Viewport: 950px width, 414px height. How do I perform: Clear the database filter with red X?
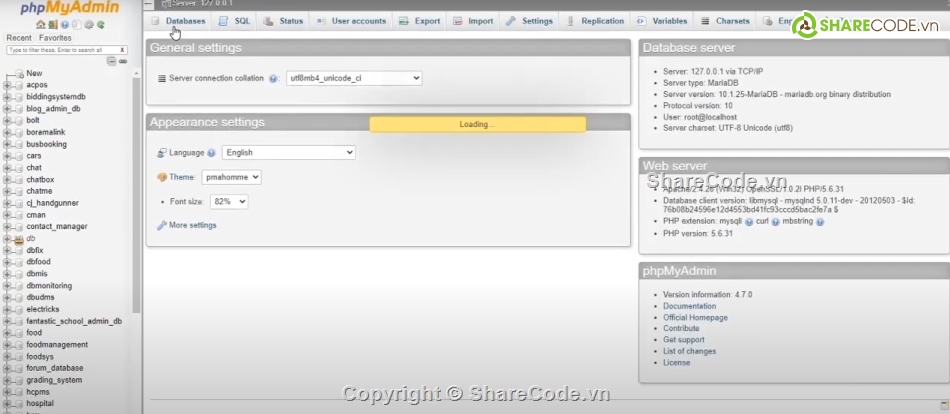coord(122,50)
